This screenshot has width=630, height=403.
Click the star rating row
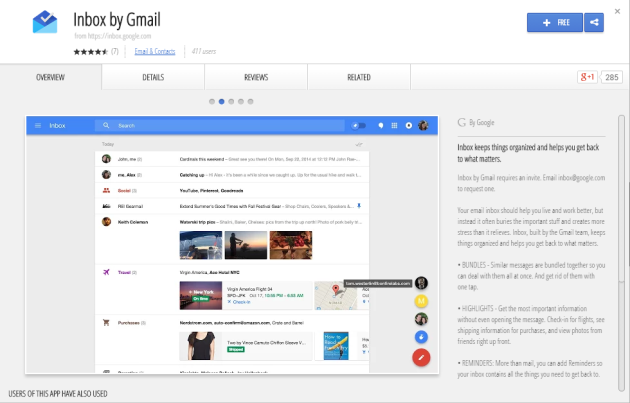[x=91, y=51]
